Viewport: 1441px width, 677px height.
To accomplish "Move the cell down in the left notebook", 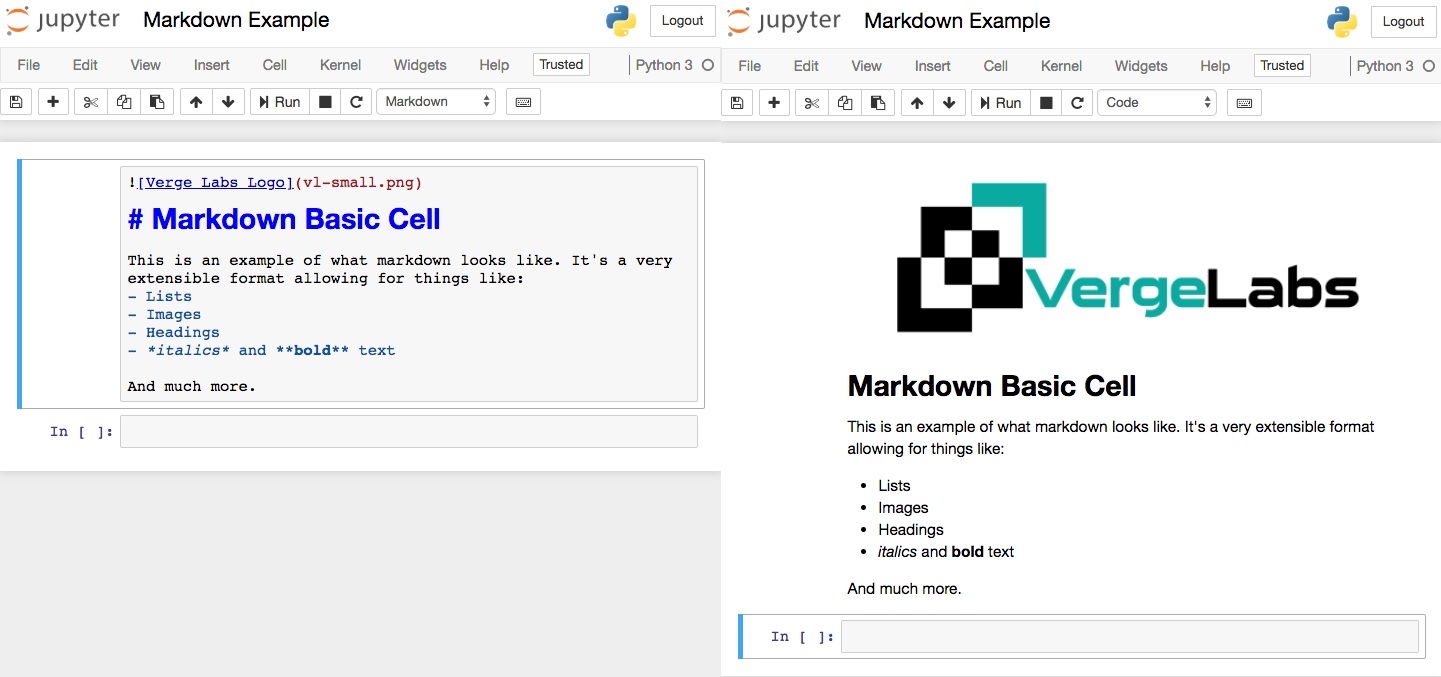I will pos(228,102).
